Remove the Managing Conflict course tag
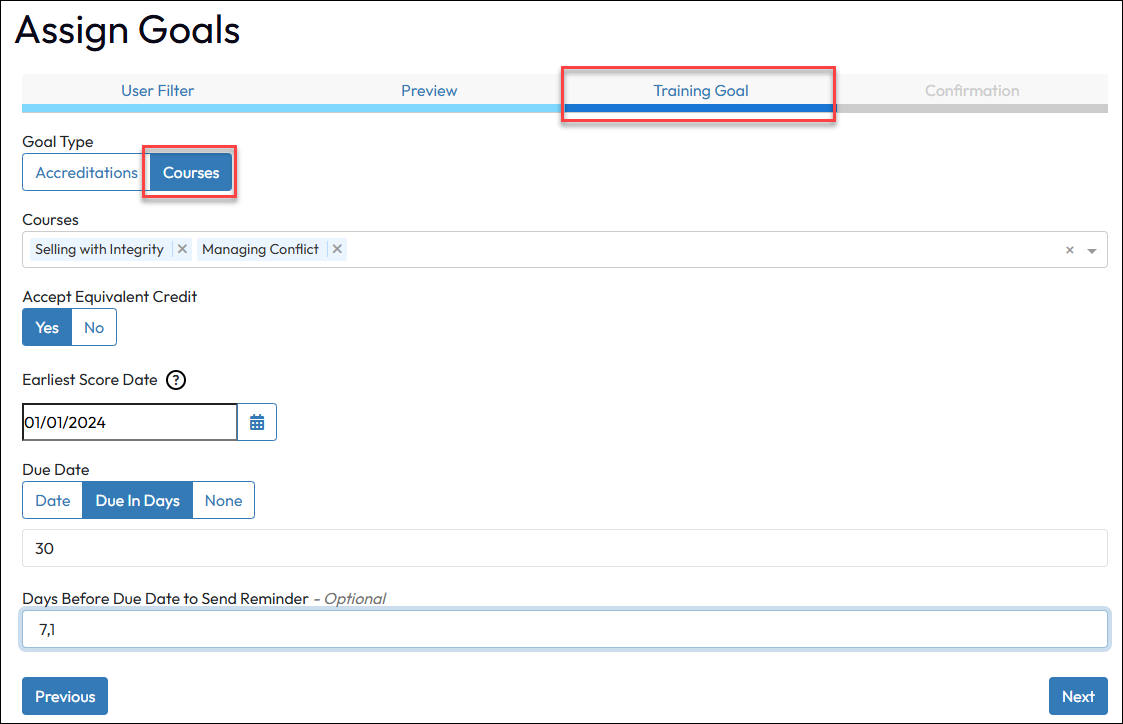This screenshot has width=1123, height=724. pyautogui.click(x=337, y=249)
